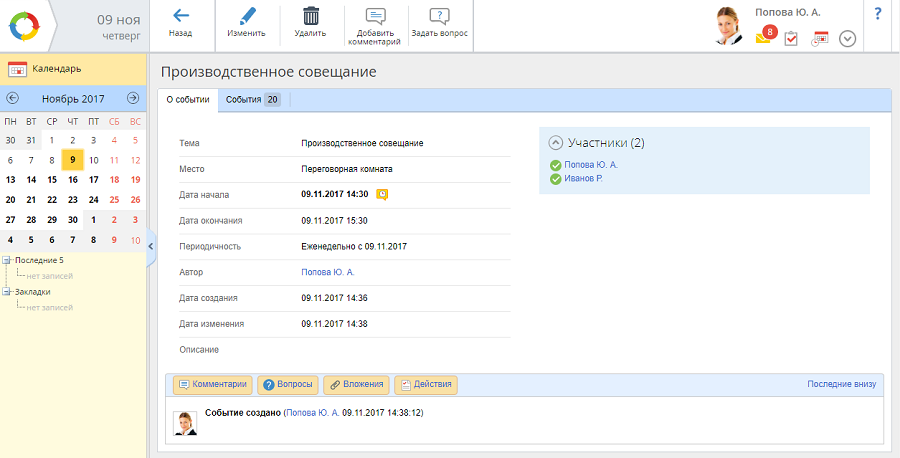Screen dimensions: 900x458
Task: Select the О событии tab
Action: tap(188, 100)
